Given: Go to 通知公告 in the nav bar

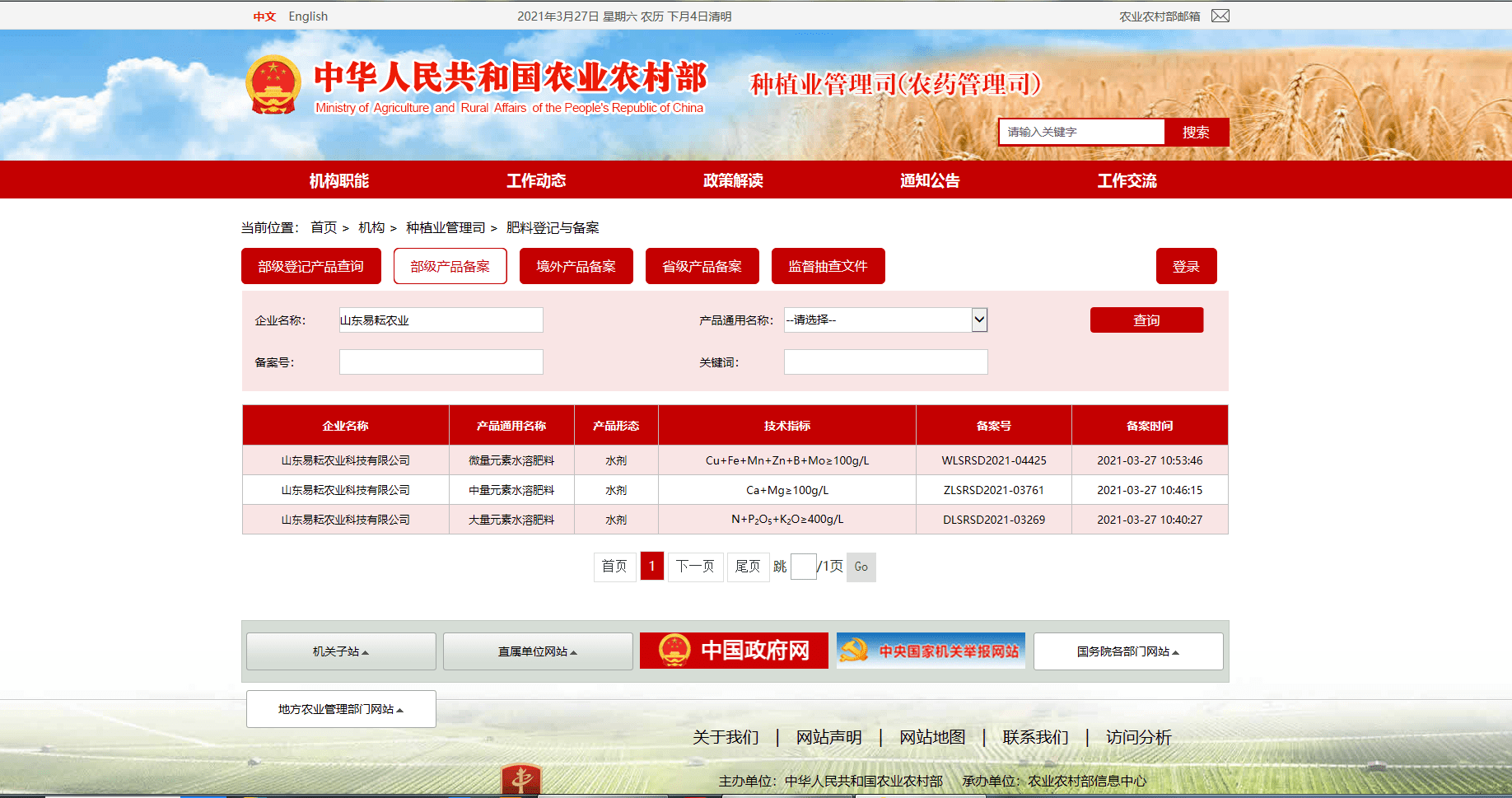Looking at the screenshot, I should 930,180.
